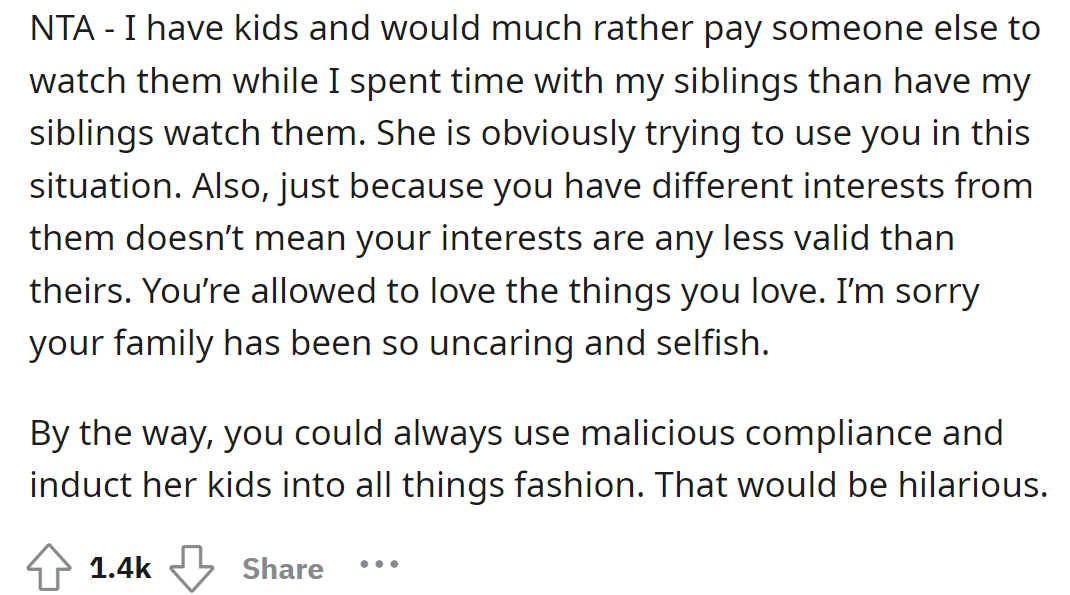Click the text "By the way"
1070x595 pixels.
pos(120,433)
